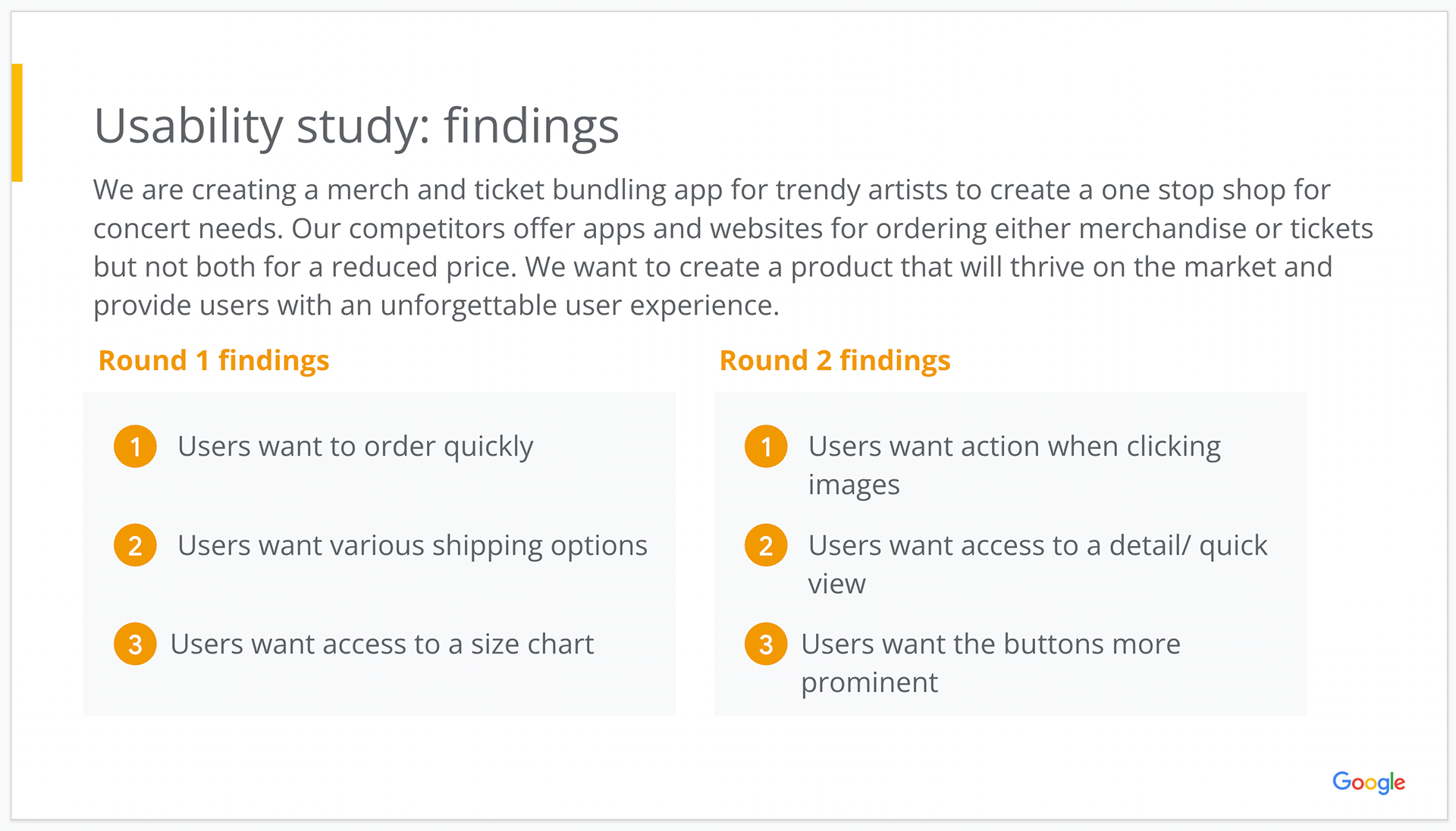Select 'Users want access to a detail/ quick view'
The width and height of the screenshot is (1456, 831).
[1037, 564]
